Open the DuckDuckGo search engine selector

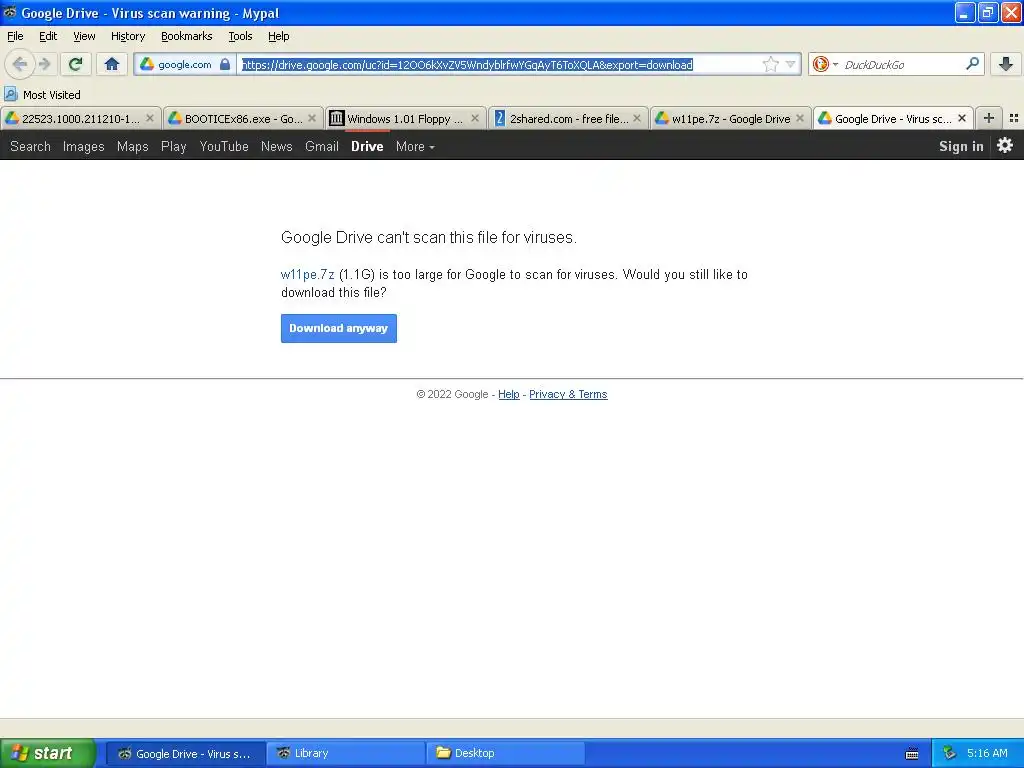pos(825,64)
